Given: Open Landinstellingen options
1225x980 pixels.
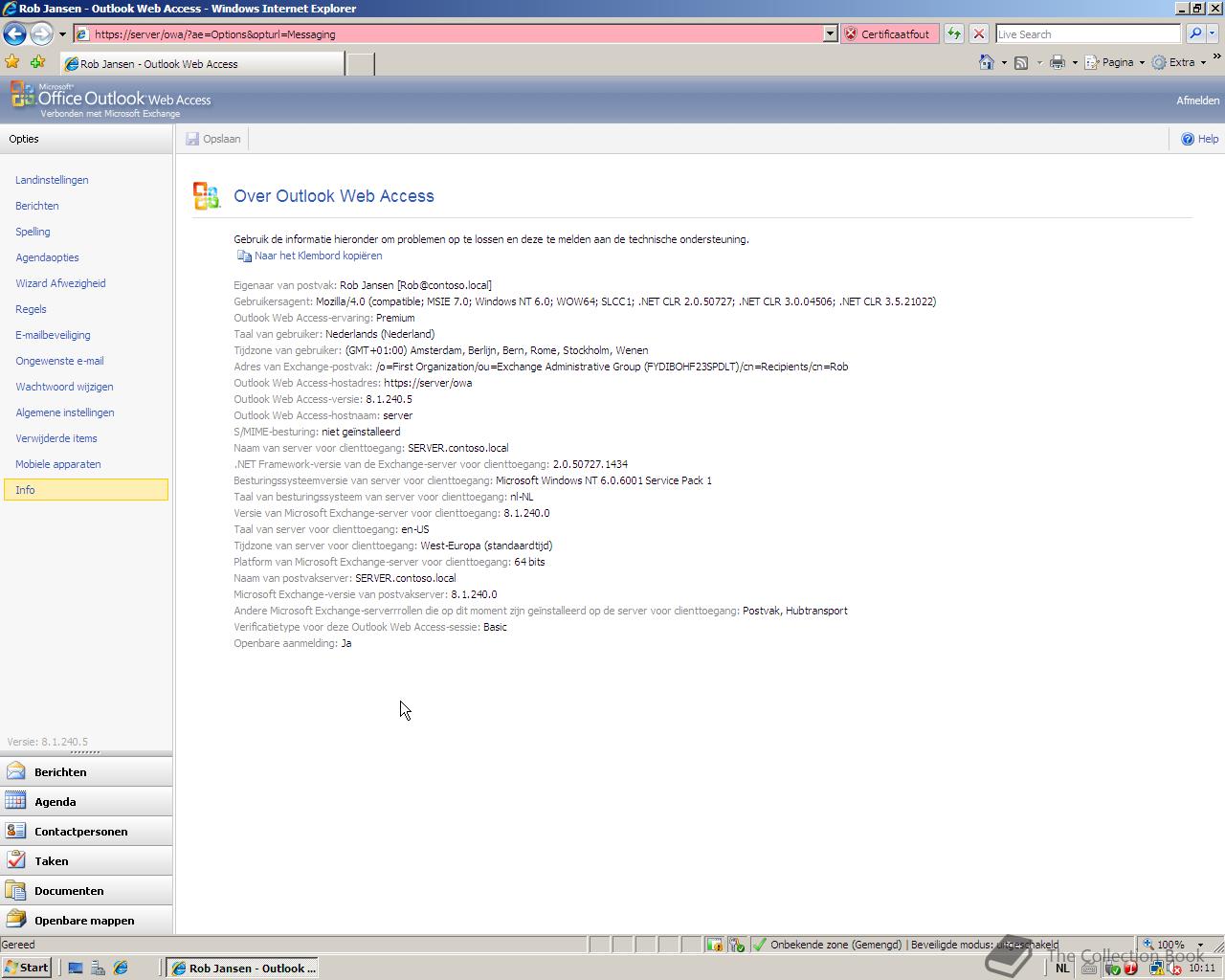Looking at the screenshot, I should point(52,180).
